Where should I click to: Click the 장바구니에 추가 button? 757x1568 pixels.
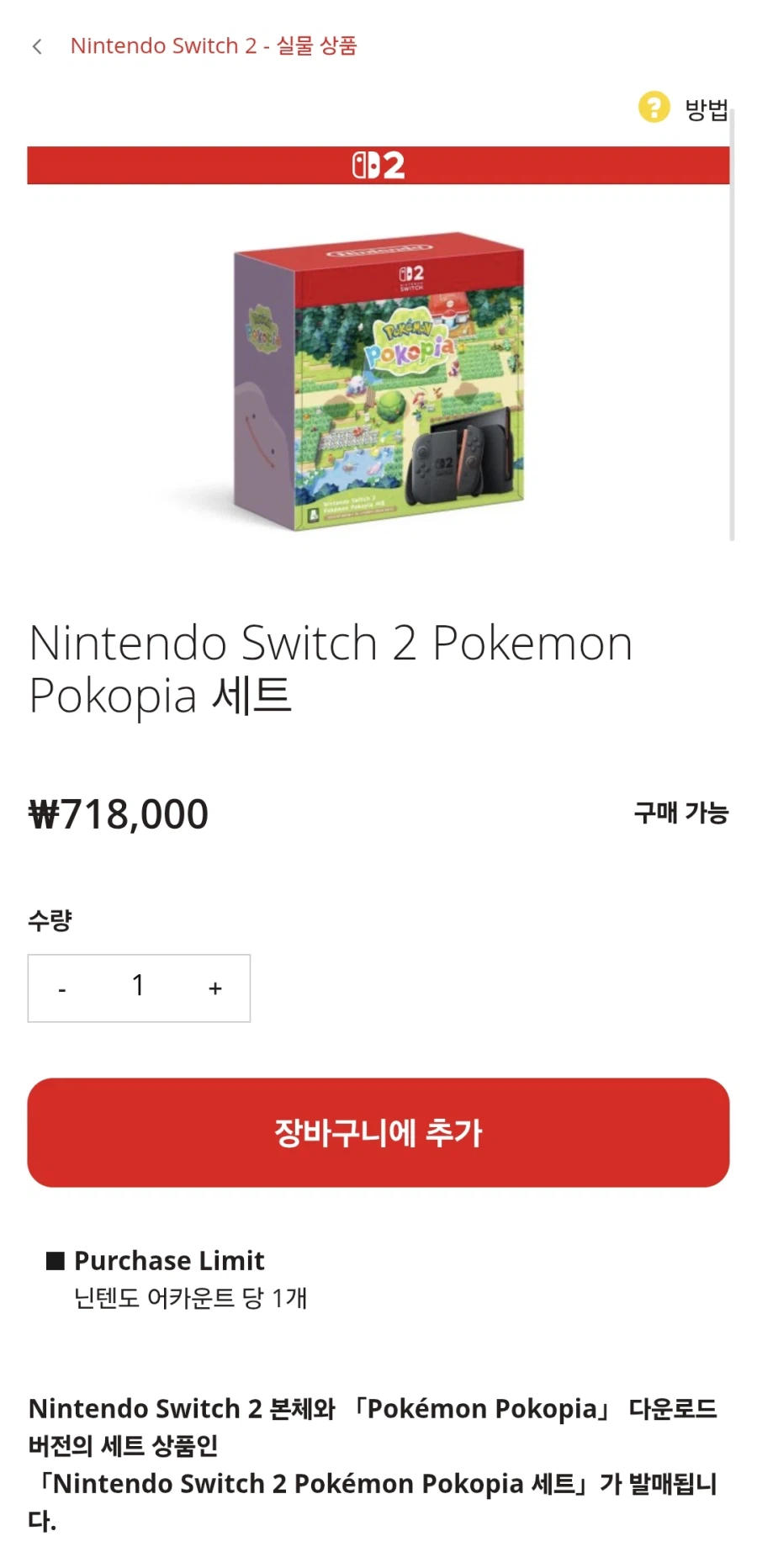(x=378, y=1132)
